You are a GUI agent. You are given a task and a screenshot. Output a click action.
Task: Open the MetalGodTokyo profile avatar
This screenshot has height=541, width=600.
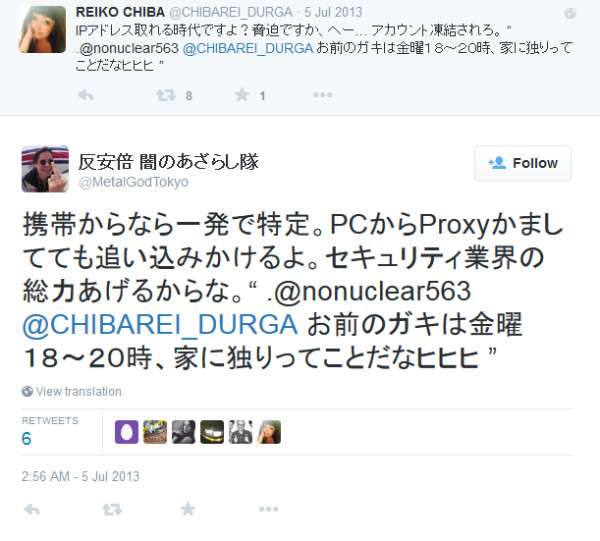tap(45, 169)
